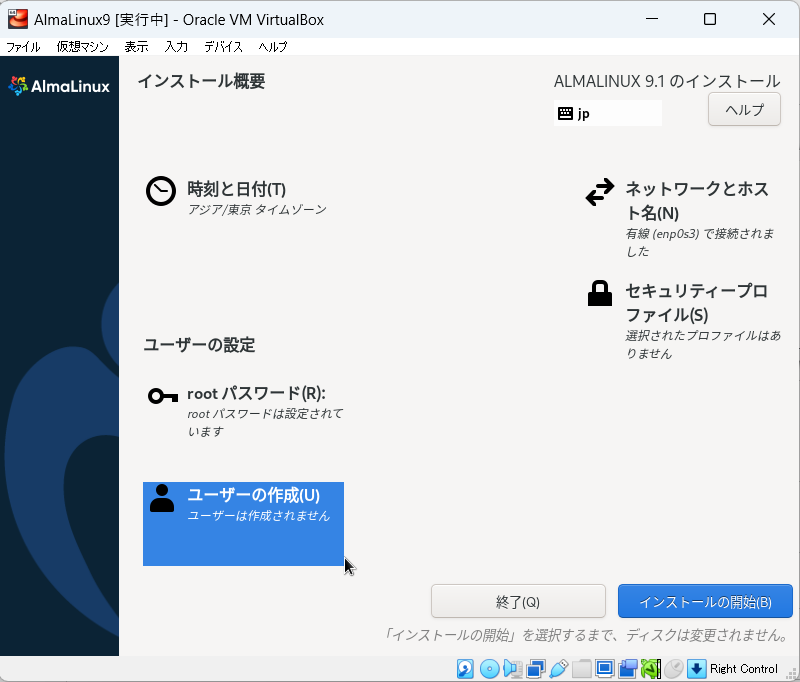Click the user silhouette icon
This screenshot has height=682, width=800.
pyautogui.click(x=162, y=498)
